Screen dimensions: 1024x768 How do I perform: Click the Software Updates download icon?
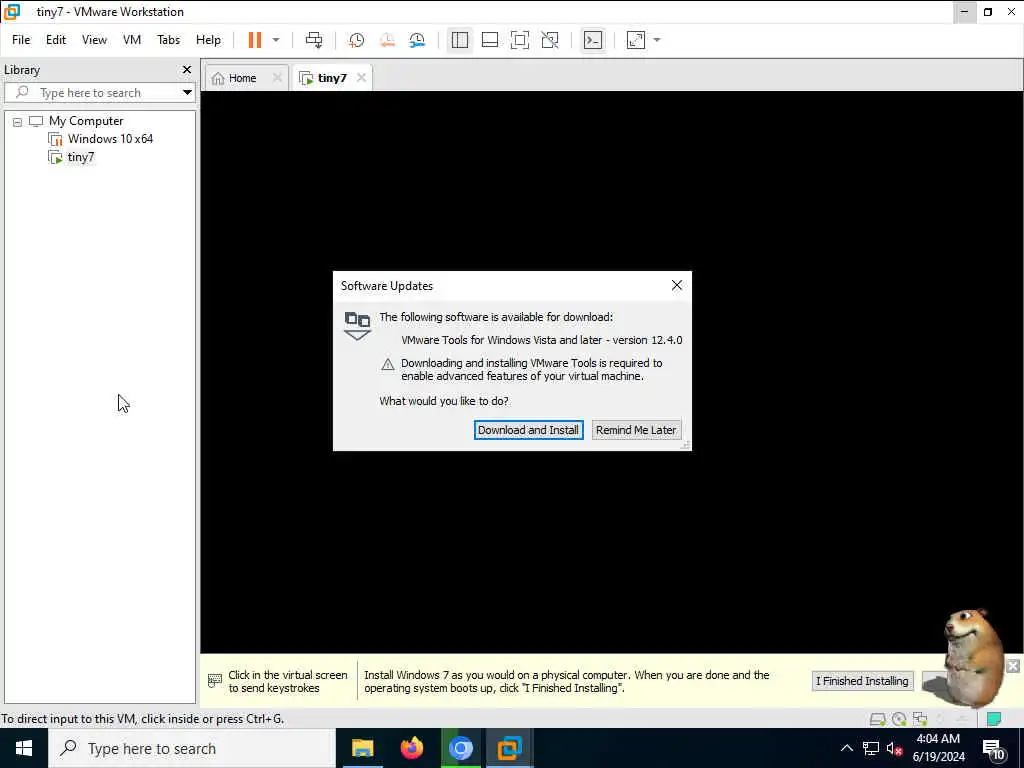pyautogui.click(x=357, y=325)
